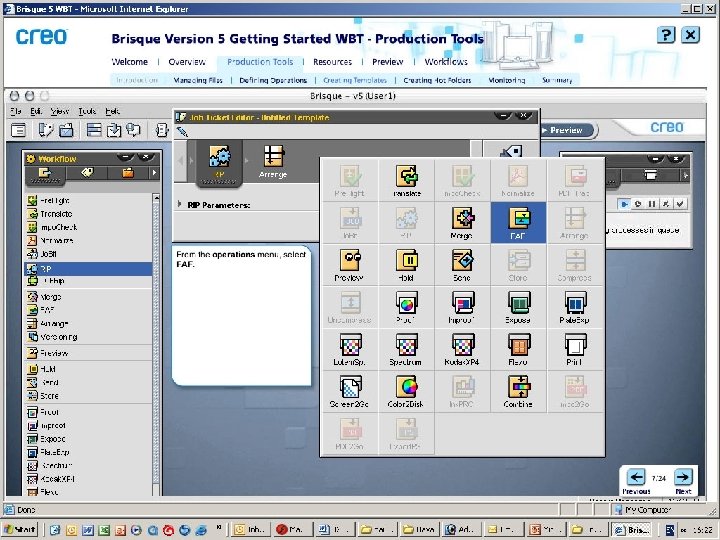The width and height of the screenshot is (720, 540).
Task: Choose the Screen2Go operation icon
Action: click(350, 392)
